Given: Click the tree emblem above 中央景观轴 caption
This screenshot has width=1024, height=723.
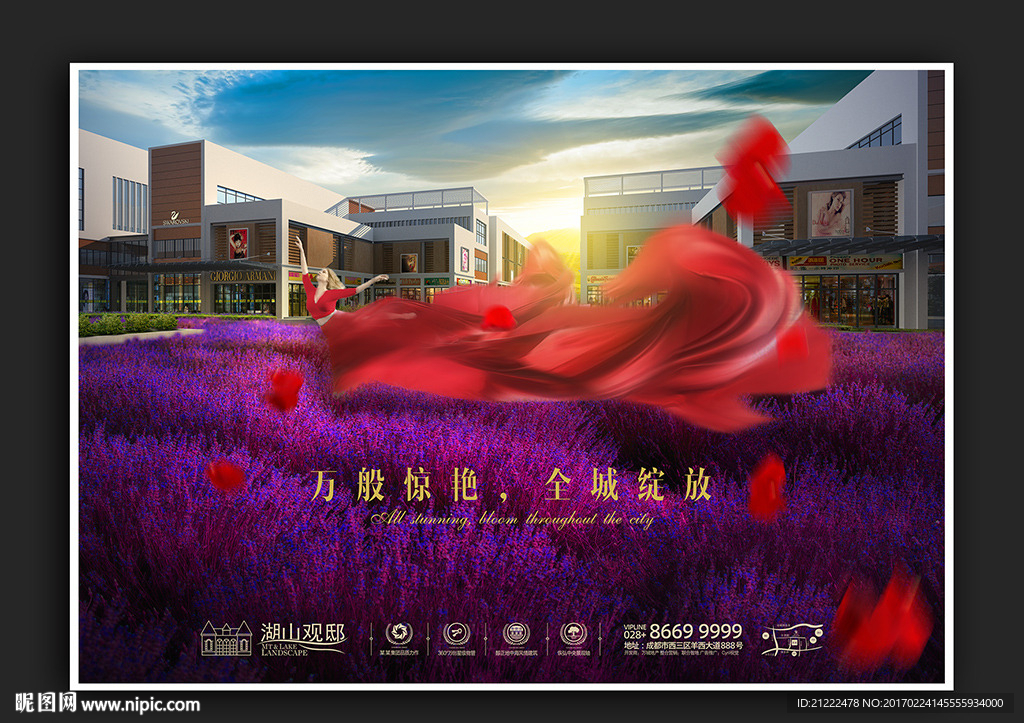Looking at the screenshot, I should [574, 632].
